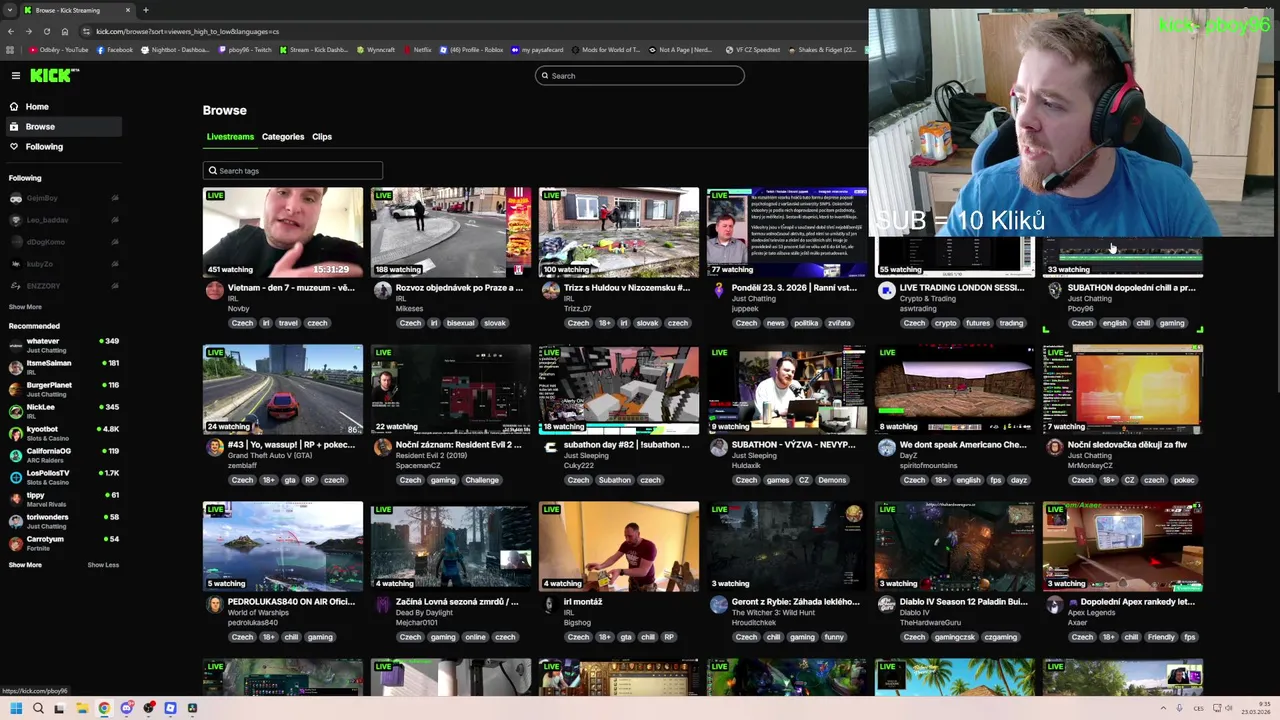
Task: Click the 'Diablo IV Season 12 Paladin' title
Action: [x=963, y=602]
